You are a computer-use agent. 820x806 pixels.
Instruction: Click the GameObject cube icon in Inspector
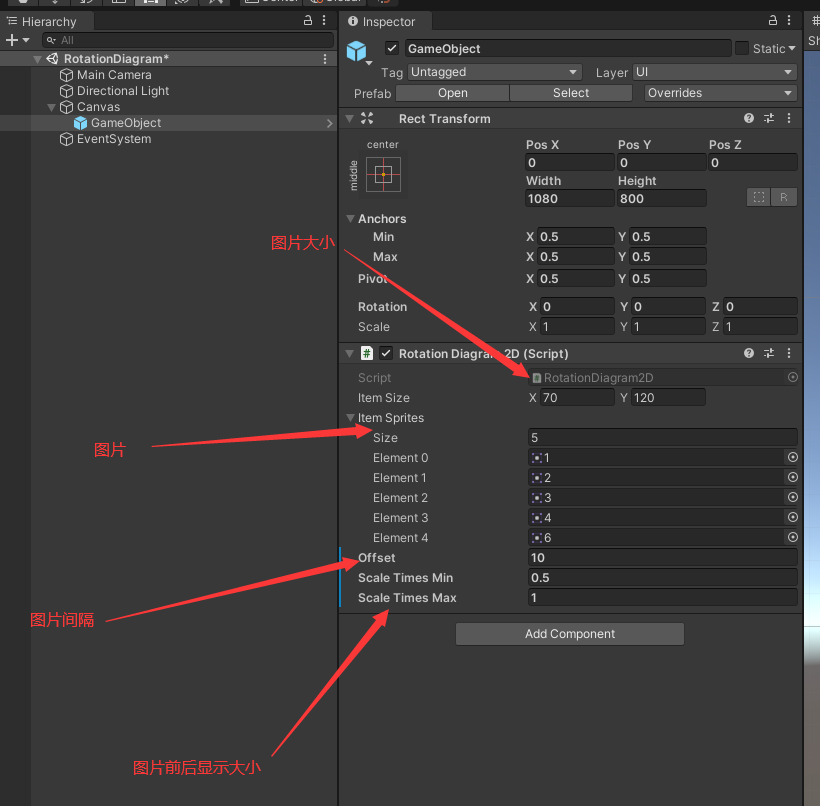pyautogui.click(x=357, y=51)
